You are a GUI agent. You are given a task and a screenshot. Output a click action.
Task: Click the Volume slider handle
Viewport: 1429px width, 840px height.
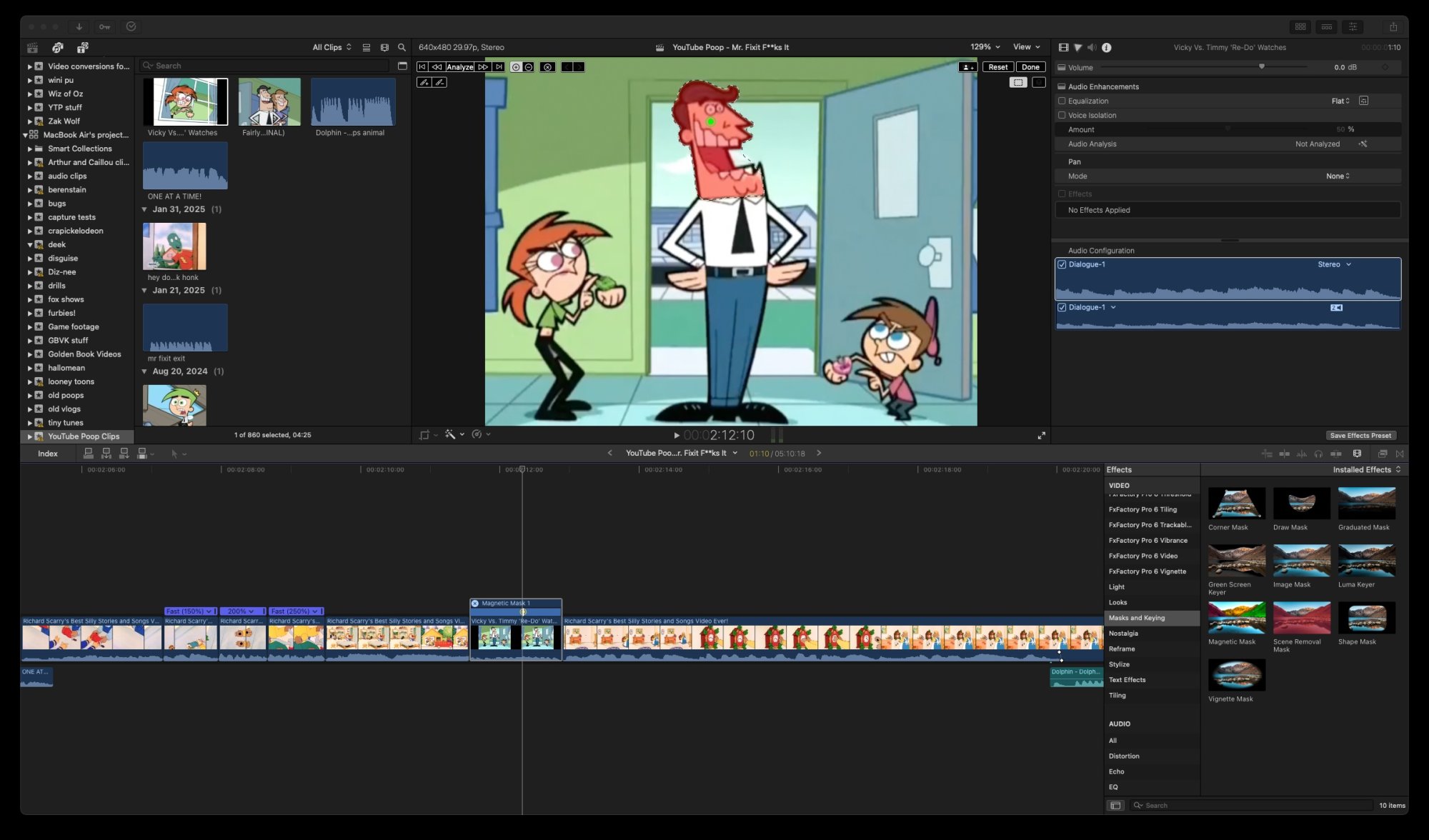(1262, 66)
